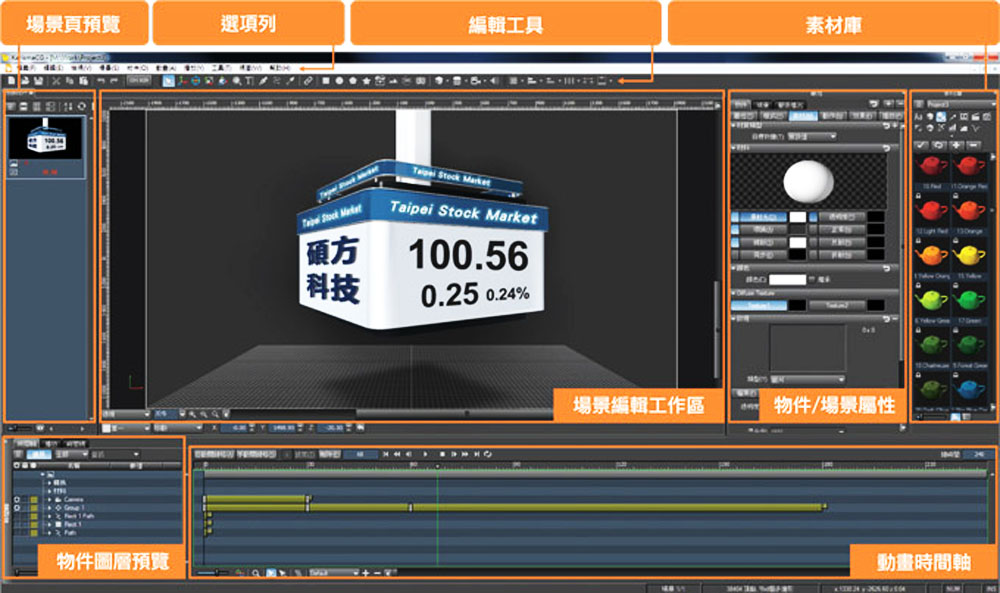The width and height of the screenshot is (1000, 593).
Task: Click the Paste clipboard icon in toolbar
Action: click(x=84, y=81)
